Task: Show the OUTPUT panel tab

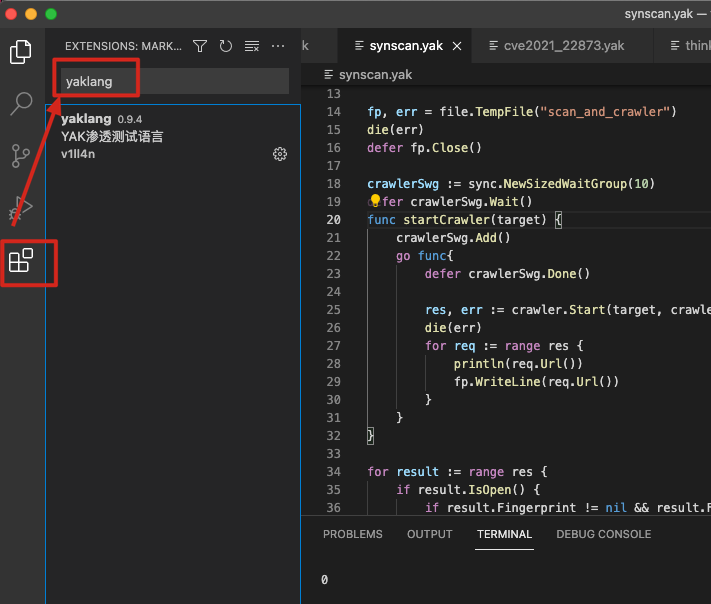Action: pyautogui.click(x=429, y=534)
